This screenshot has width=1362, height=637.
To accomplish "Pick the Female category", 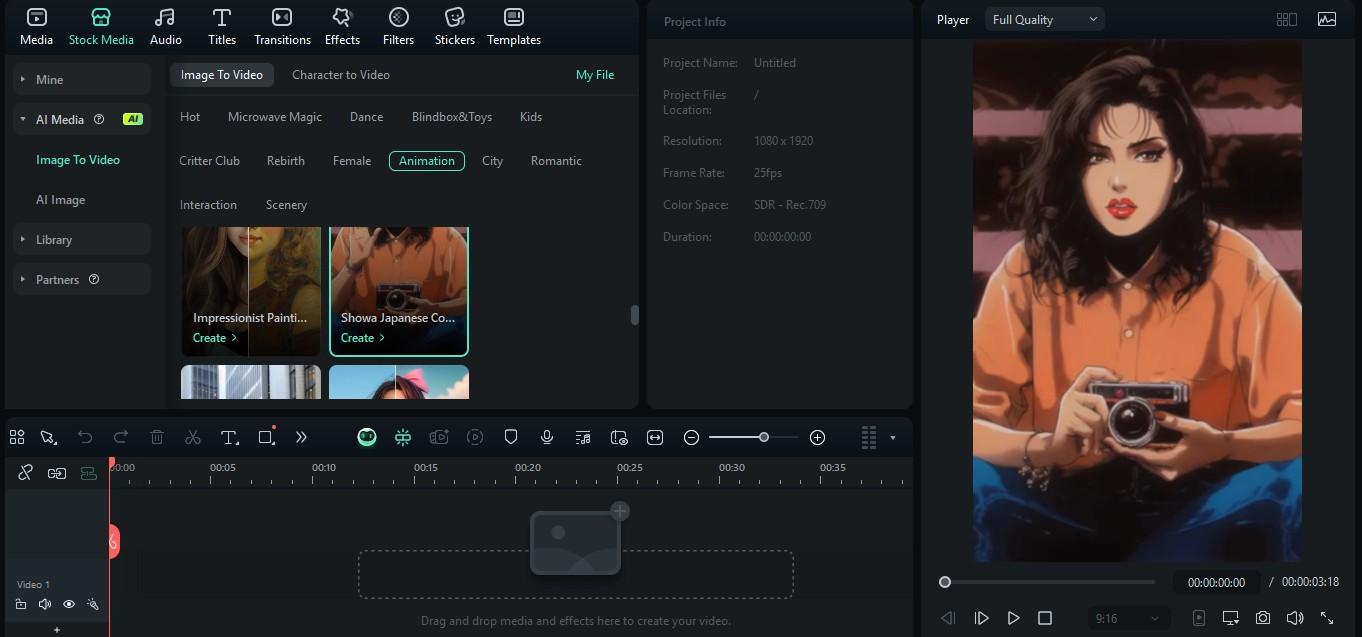I will click(x=352, y=161).
